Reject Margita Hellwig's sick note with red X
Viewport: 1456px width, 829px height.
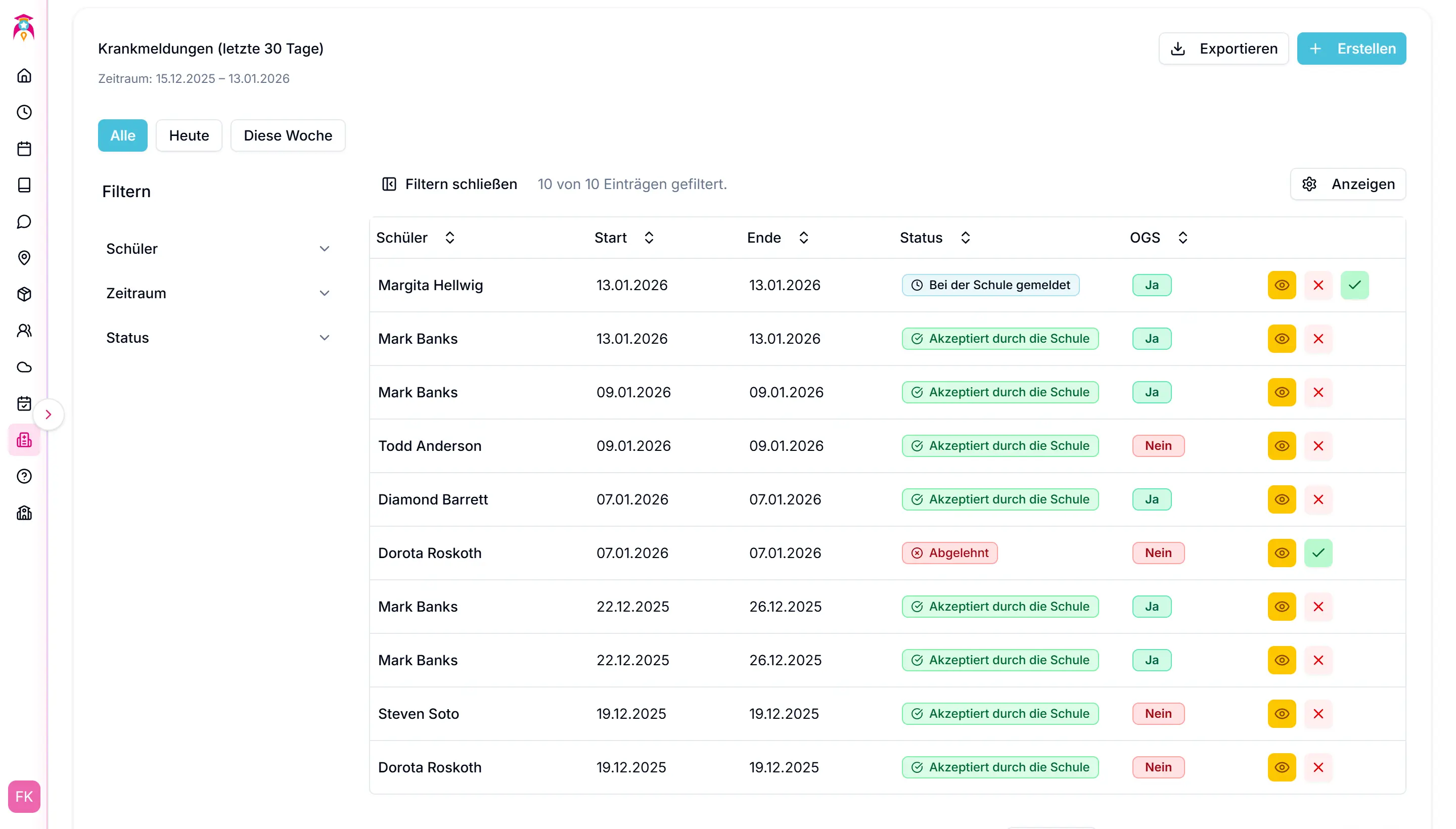point(1317,285)
